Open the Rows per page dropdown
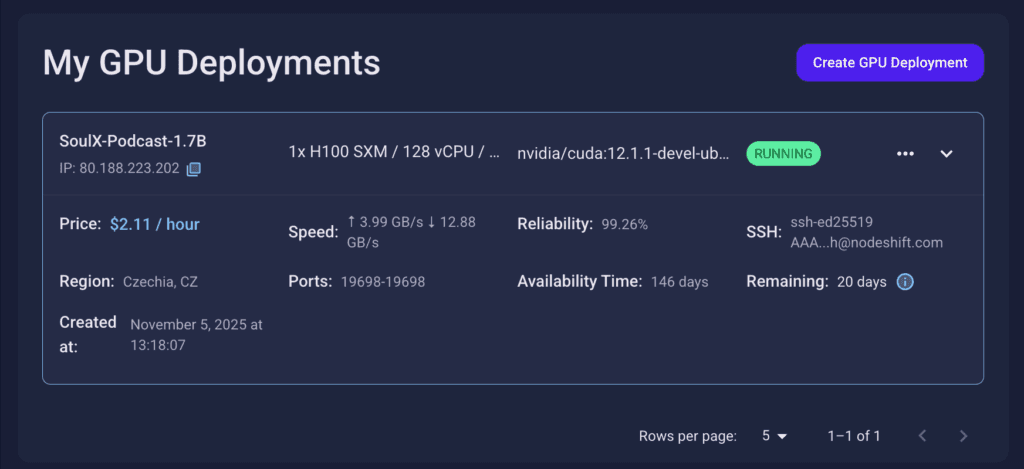The image size is (1024, 469). coord(774,436)
